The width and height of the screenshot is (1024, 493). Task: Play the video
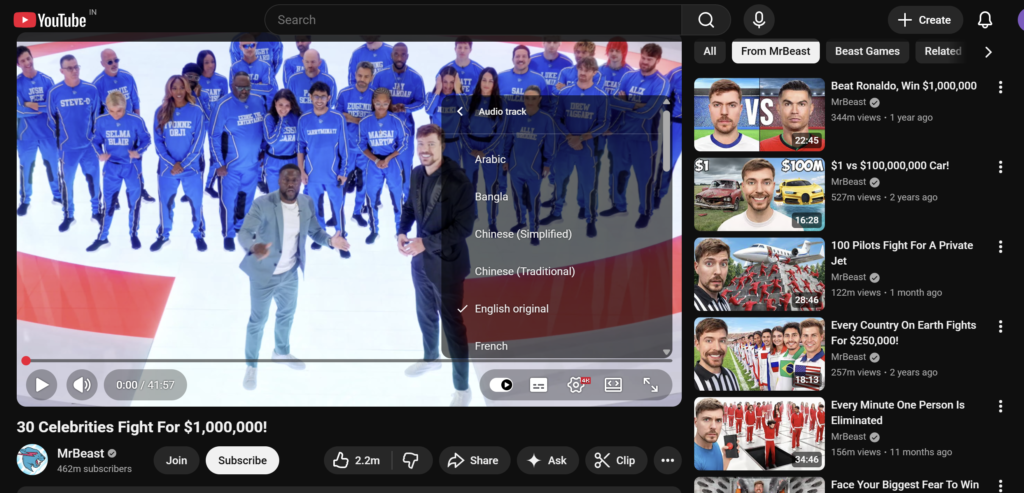click(x=41, y=385)
